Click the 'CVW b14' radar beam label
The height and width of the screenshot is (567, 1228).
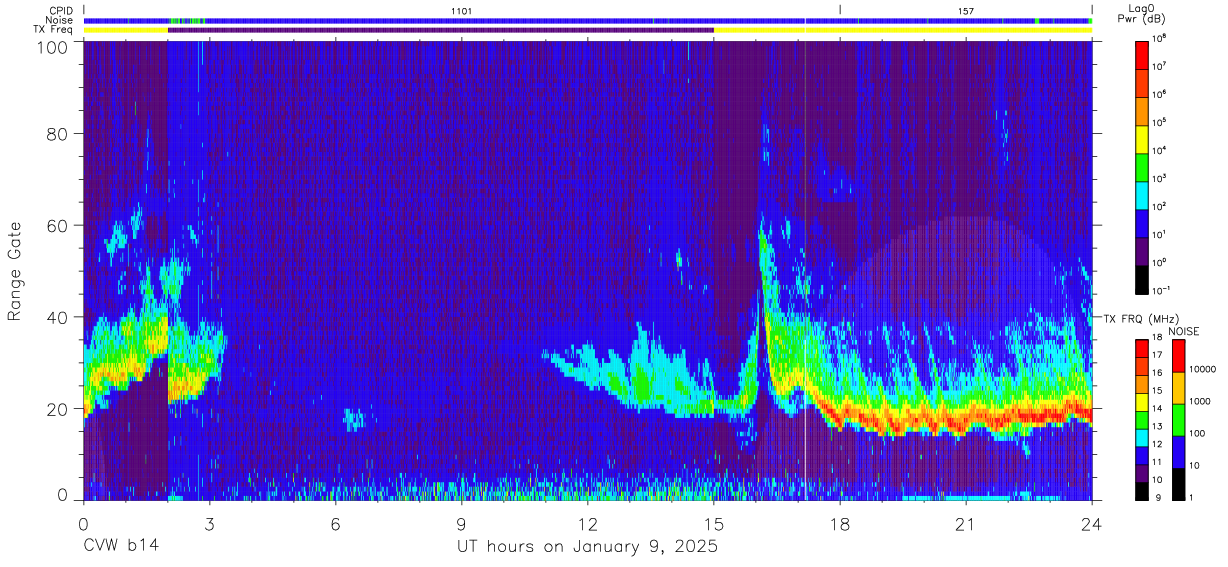click(x=120, y=547)
